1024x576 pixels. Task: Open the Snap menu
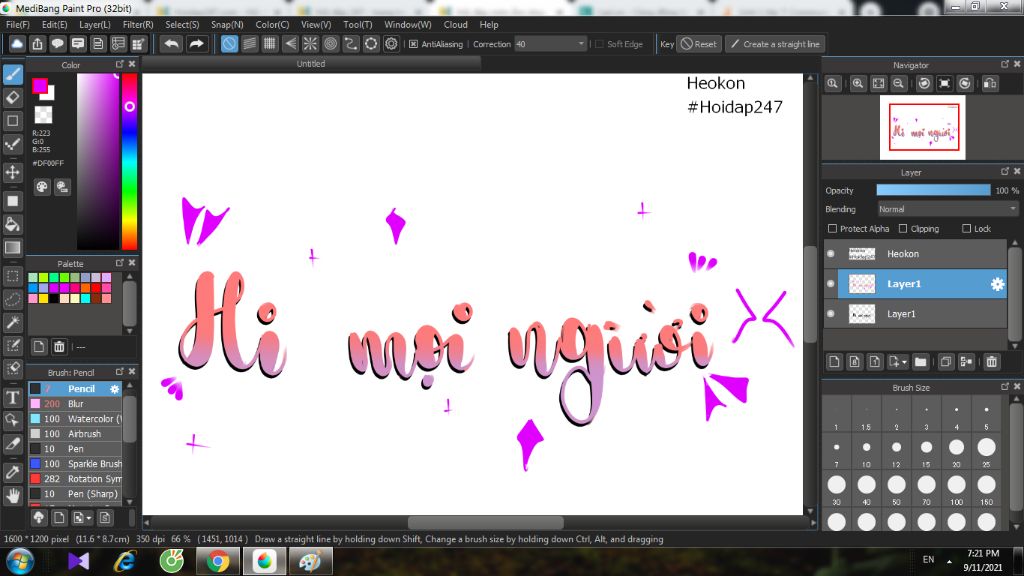point(227,25)
